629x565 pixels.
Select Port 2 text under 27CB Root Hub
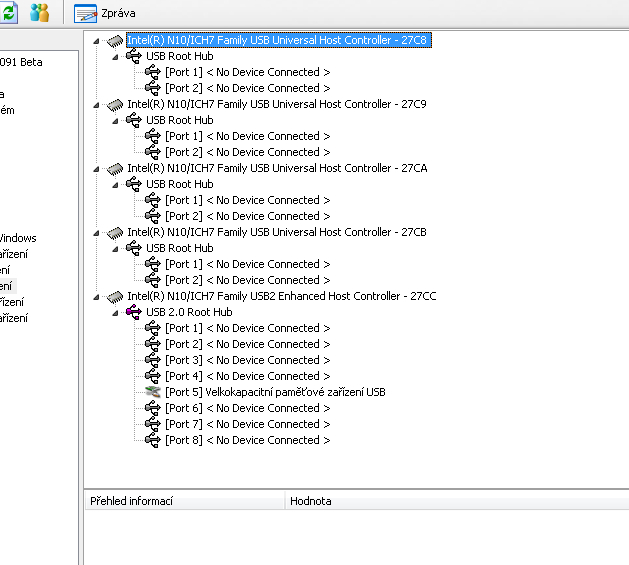(248, 280)
